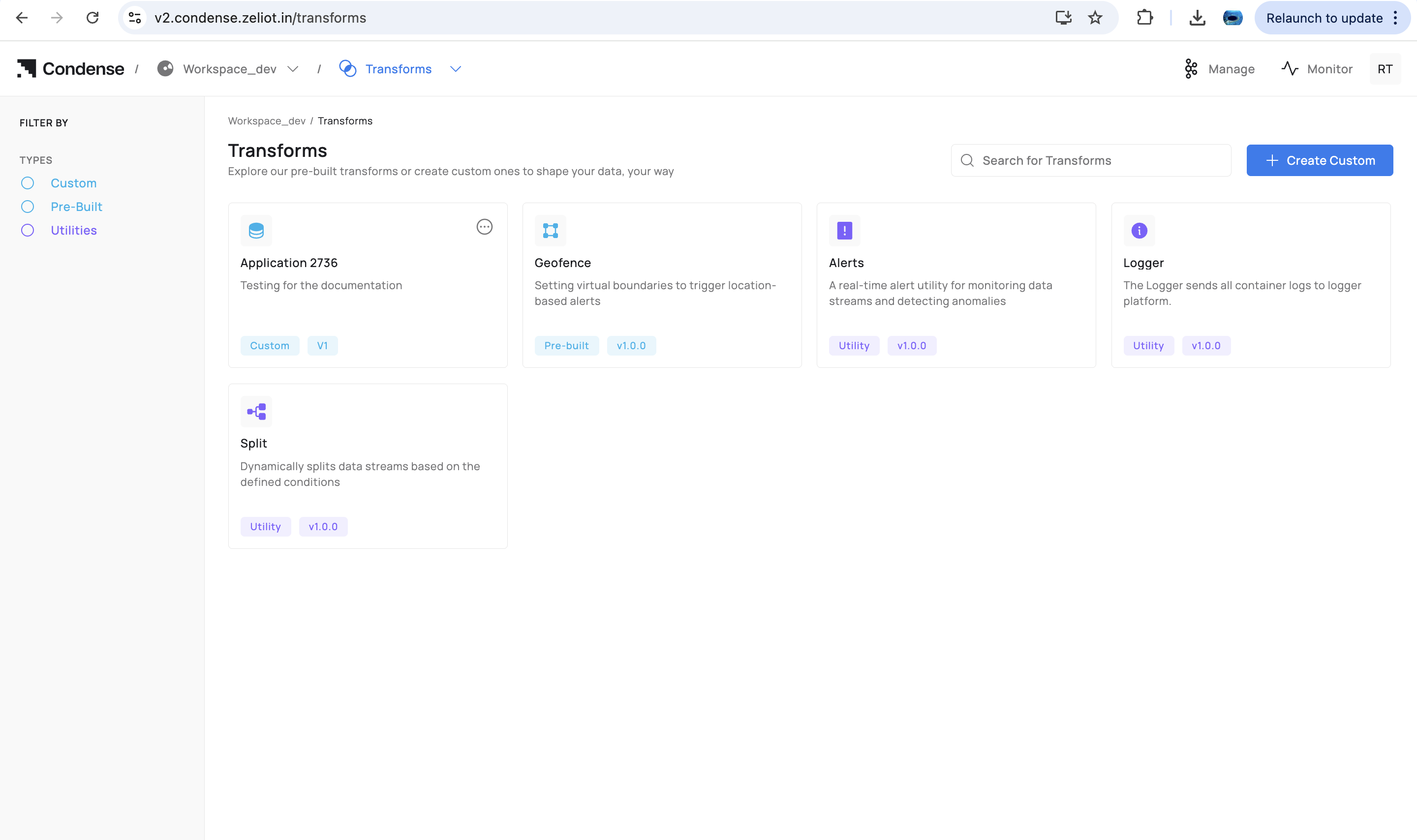Viewport: 1417px width, 840px height.
Task: Bookmark page with star icon
Action: pos(1095,18)
